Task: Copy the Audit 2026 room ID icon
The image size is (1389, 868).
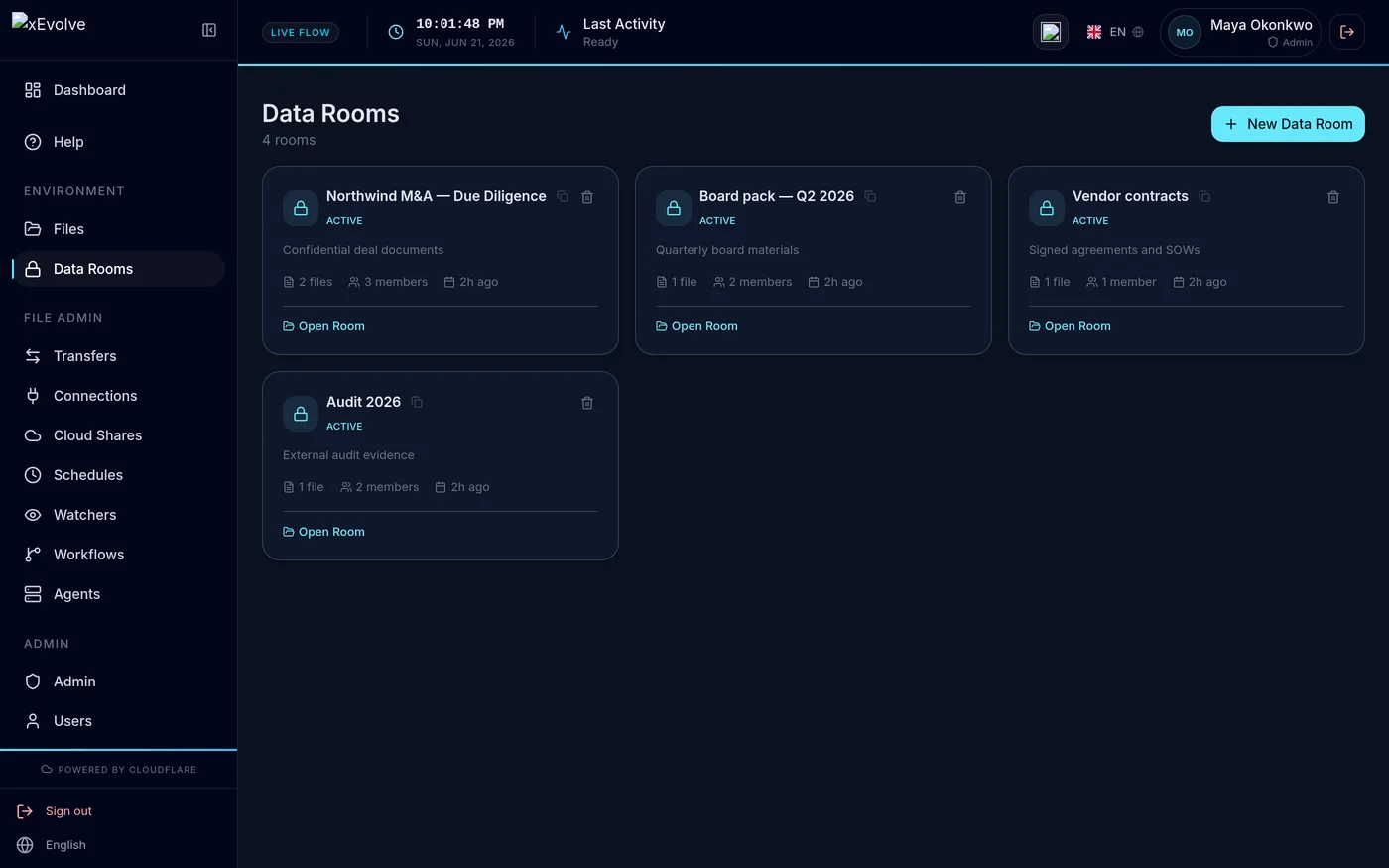Action: [x=417, y=402]
